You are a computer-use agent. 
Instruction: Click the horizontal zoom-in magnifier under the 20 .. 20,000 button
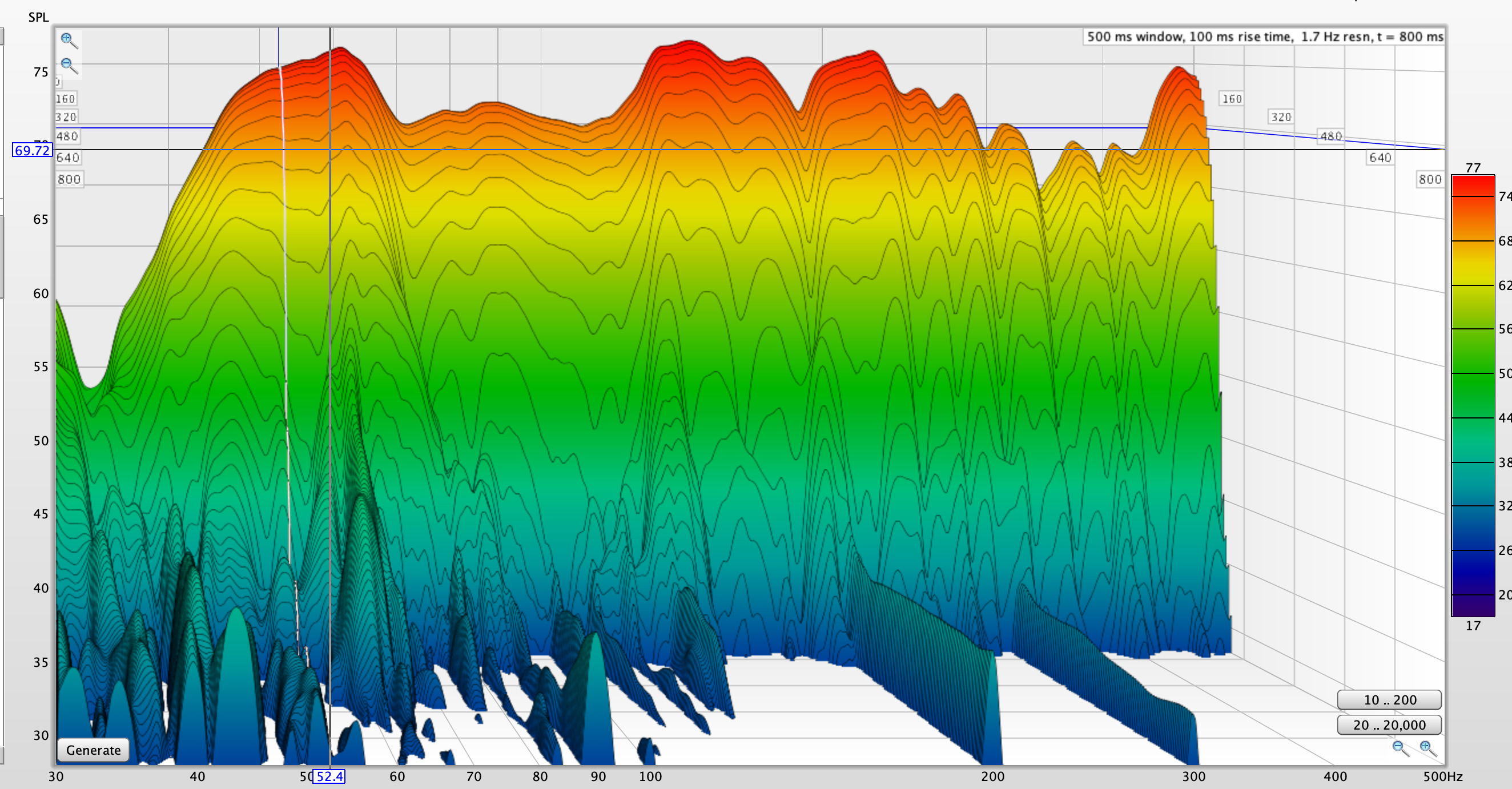pos(1427,748)
